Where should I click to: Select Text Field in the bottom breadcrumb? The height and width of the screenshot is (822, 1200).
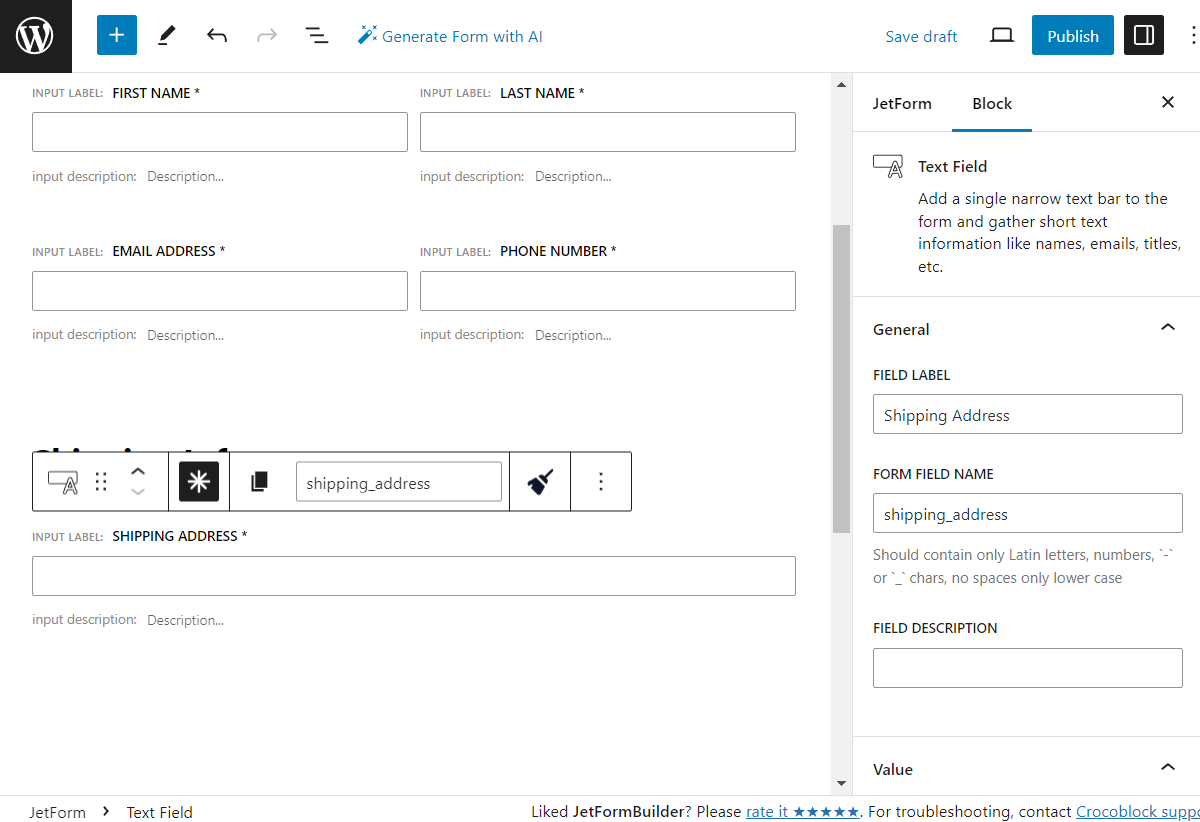(159, 812)
